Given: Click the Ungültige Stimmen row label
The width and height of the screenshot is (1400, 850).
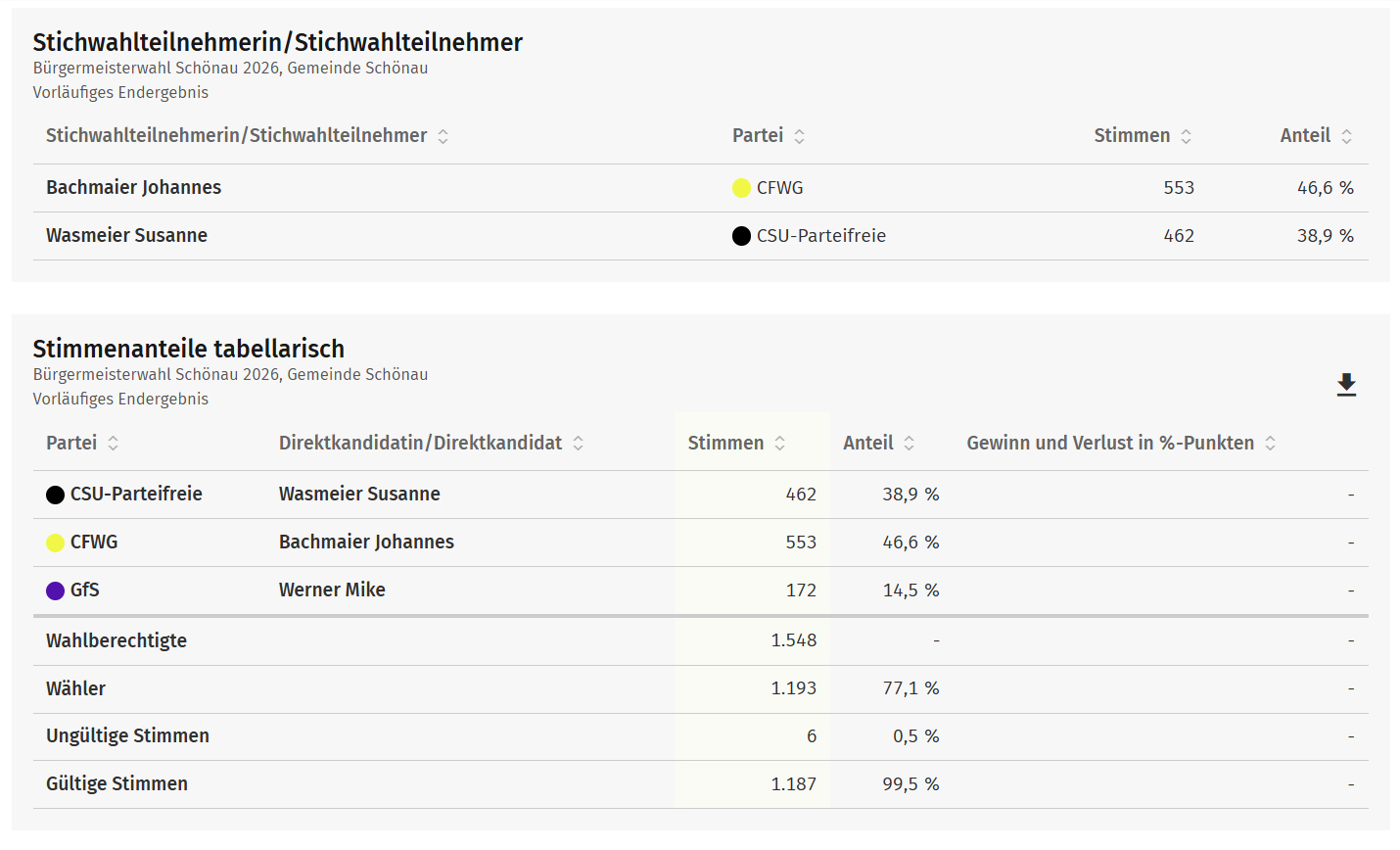Looking at the screenshot, I should (127, 735).
